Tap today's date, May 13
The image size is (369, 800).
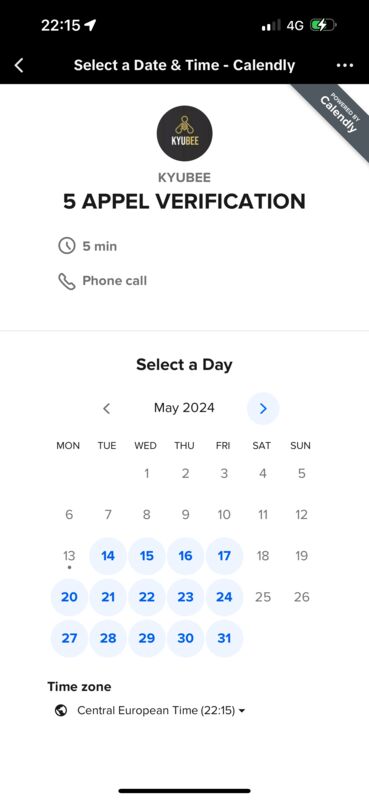69,556
